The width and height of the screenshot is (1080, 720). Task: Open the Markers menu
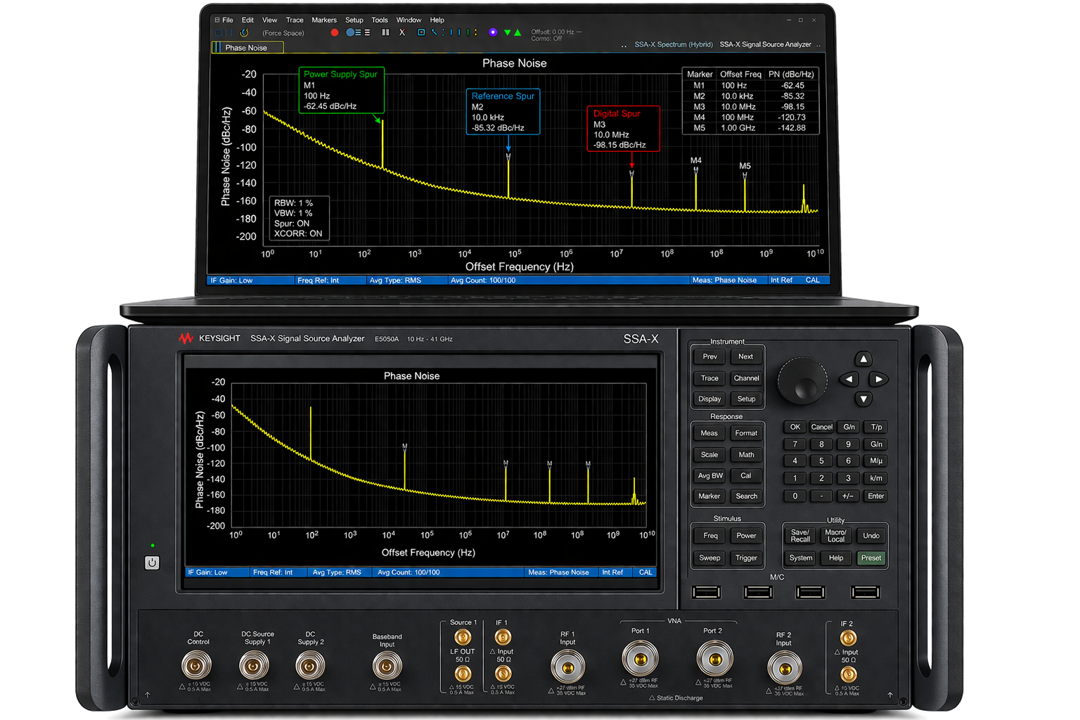click(x=324, y=20)
